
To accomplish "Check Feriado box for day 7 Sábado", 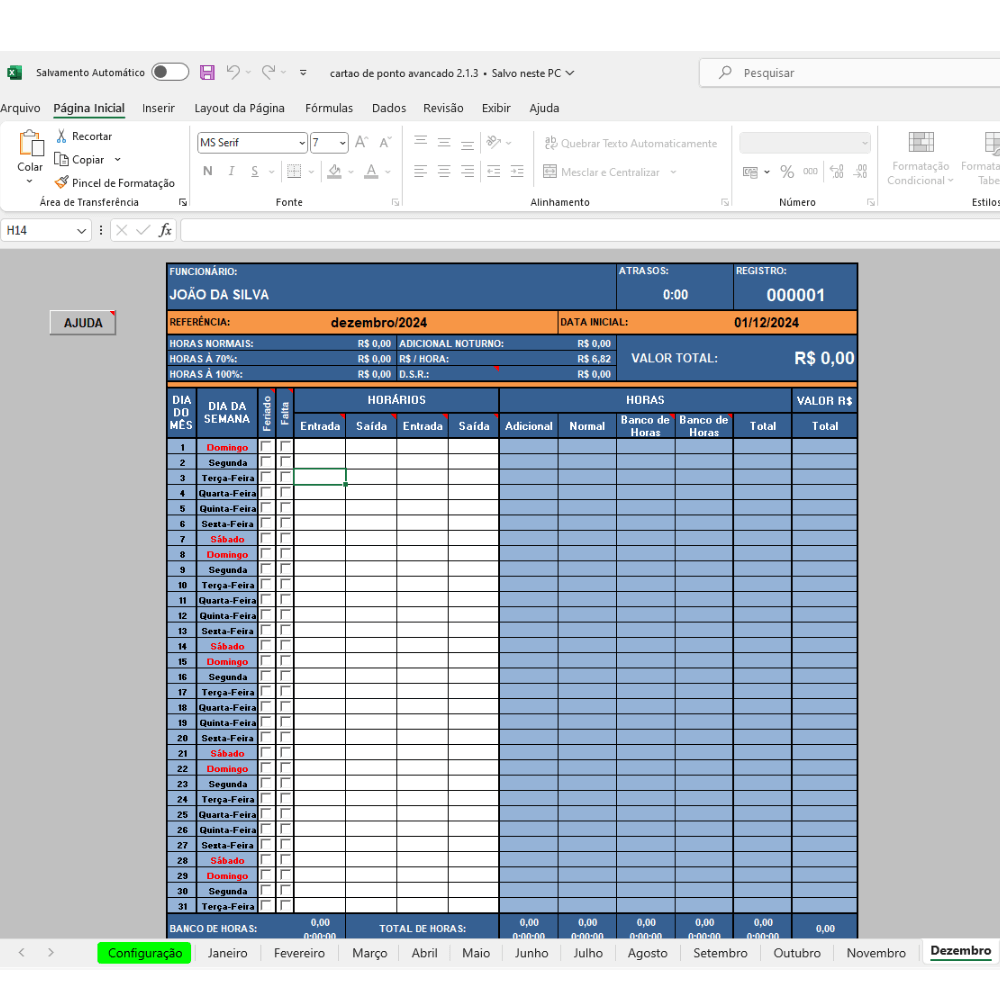I will (x=266, y=538).
